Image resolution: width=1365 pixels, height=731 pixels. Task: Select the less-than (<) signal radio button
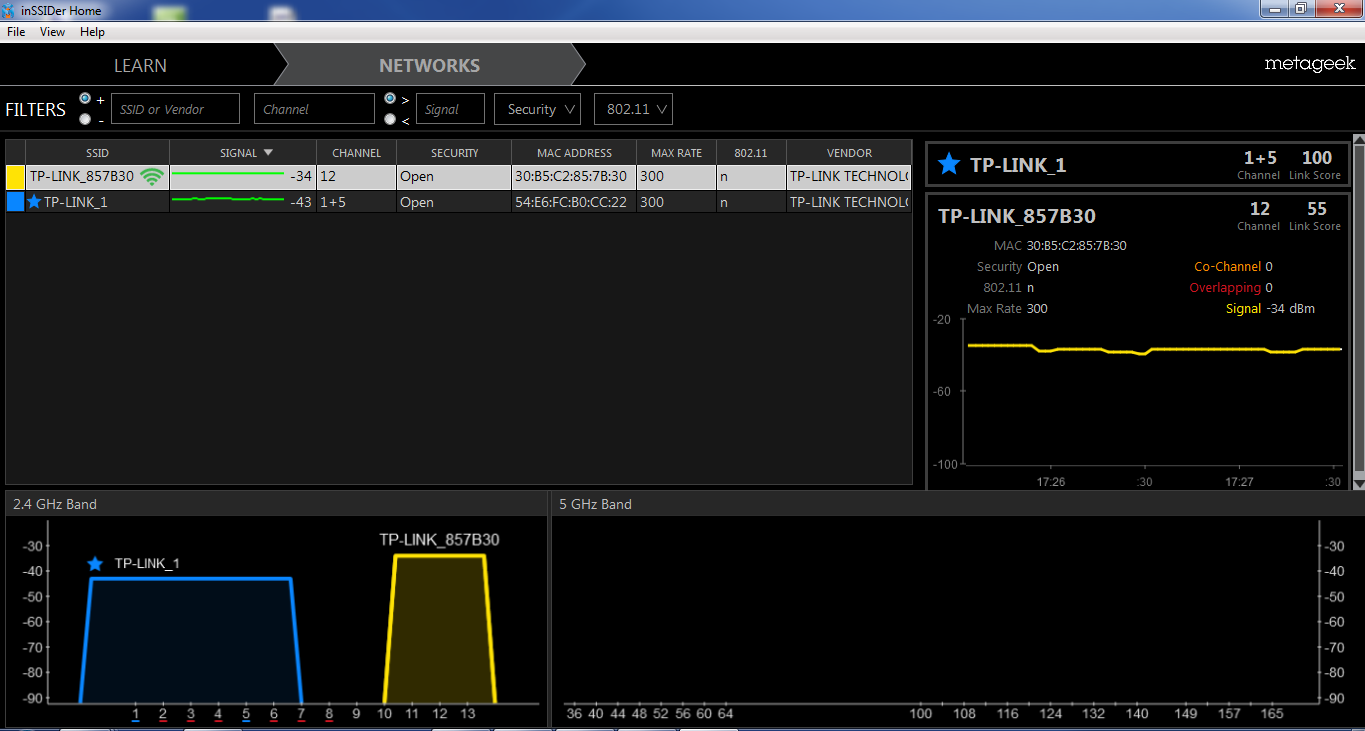[390, 119]
